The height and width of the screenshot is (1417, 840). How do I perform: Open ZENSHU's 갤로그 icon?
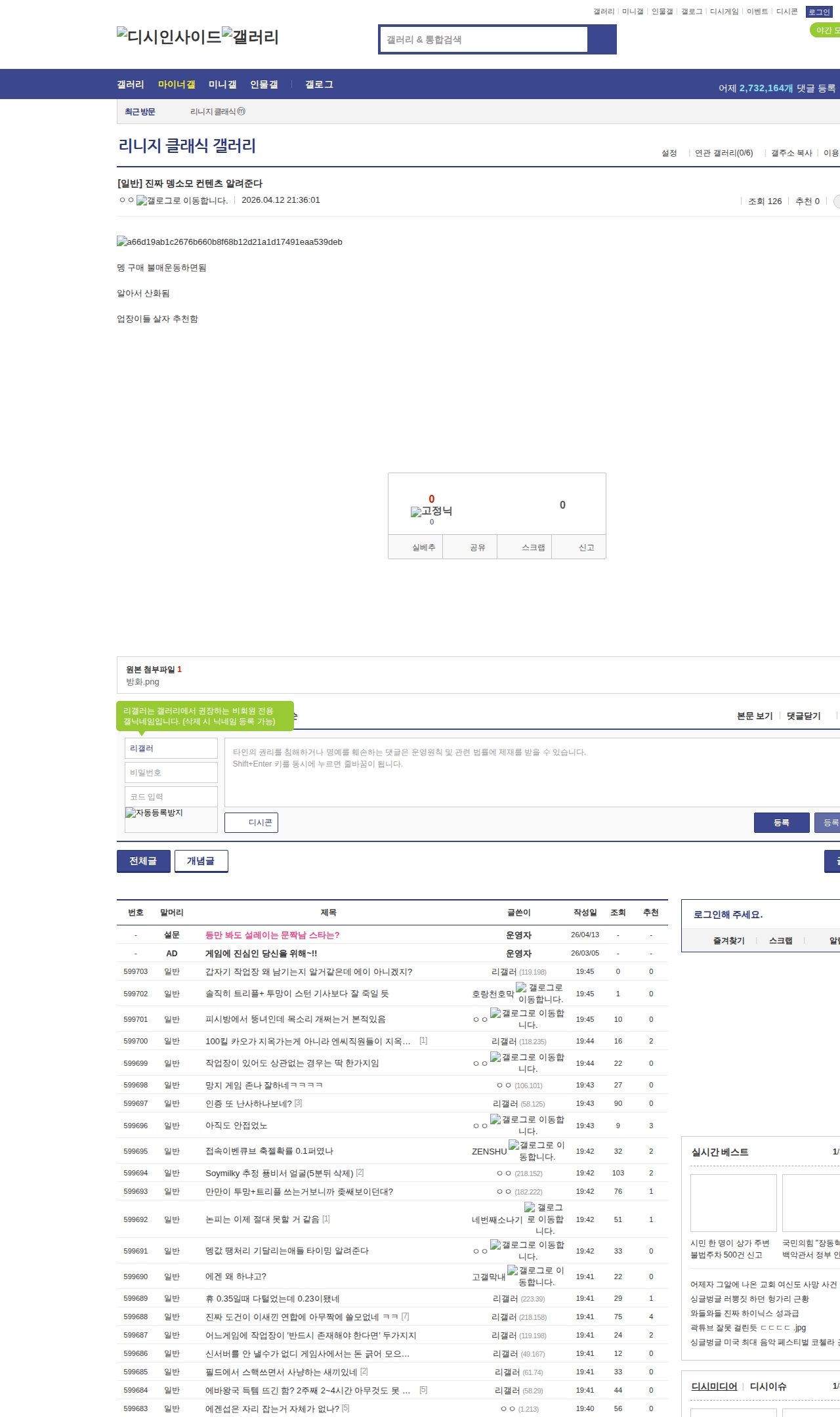pos(537,1151)
